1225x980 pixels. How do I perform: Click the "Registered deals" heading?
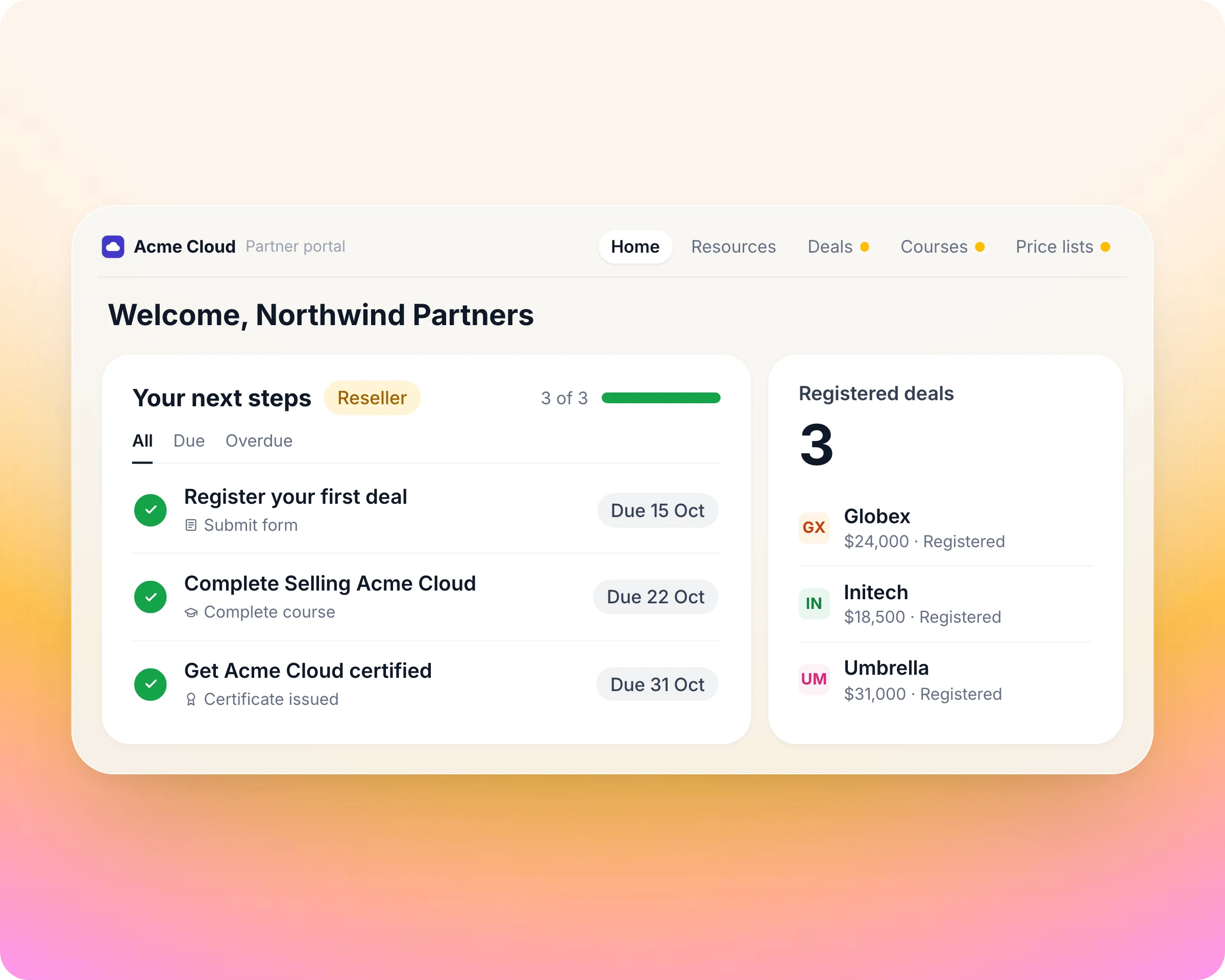876,393
